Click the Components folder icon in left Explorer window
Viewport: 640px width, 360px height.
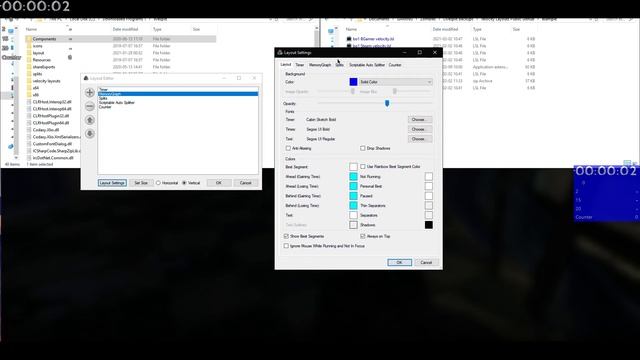(x=29, y=39)
